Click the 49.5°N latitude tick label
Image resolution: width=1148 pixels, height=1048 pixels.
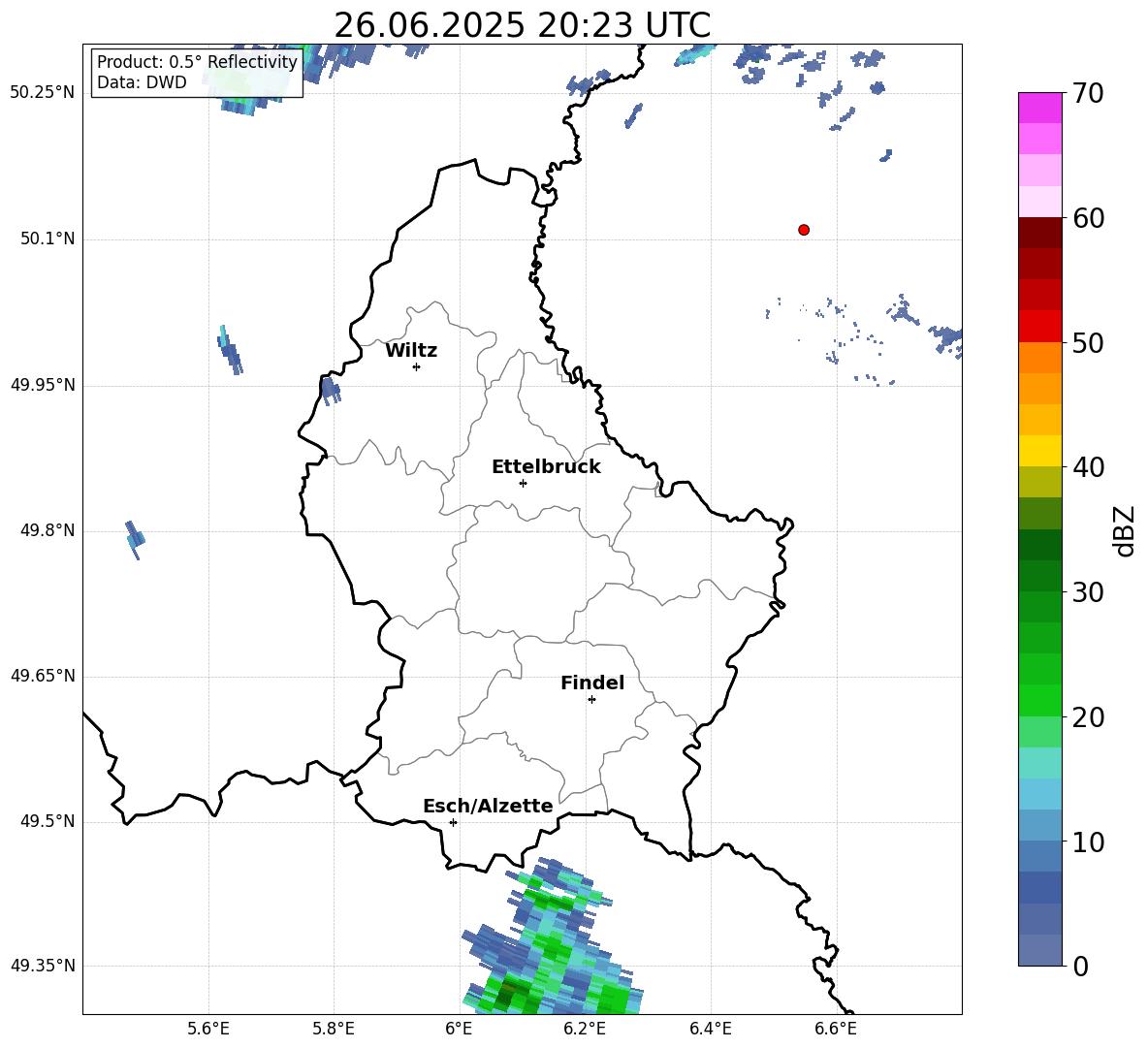pos(48,822)
